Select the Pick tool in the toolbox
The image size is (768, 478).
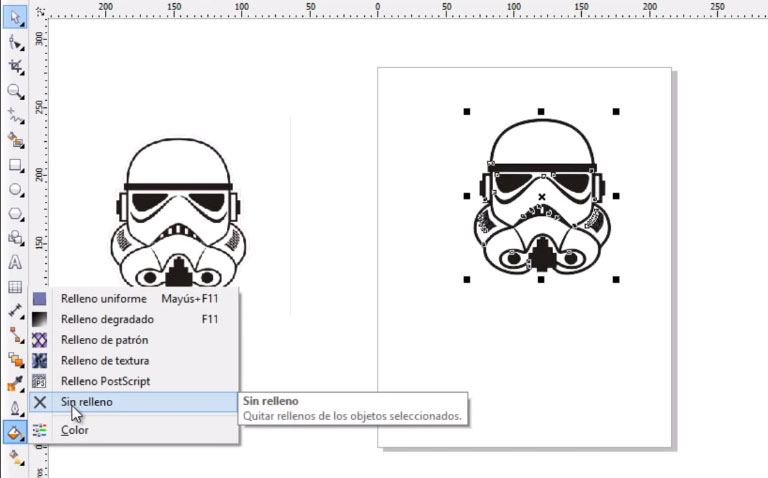pyautogui.click(x=15, y=18)
